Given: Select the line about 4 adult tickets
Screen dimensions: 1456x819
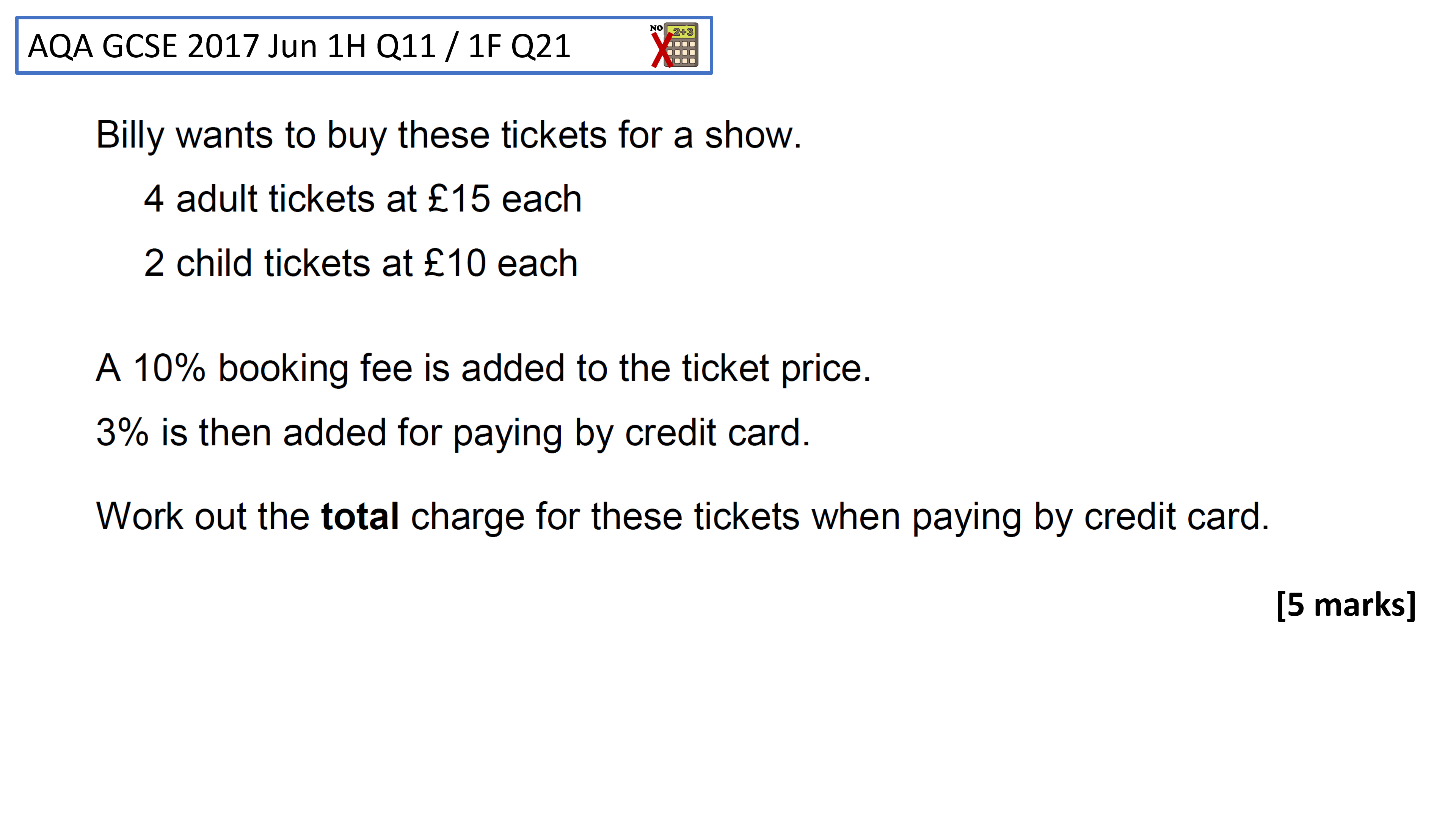Looking at the screenshot, I should click(x=362, y=199).
